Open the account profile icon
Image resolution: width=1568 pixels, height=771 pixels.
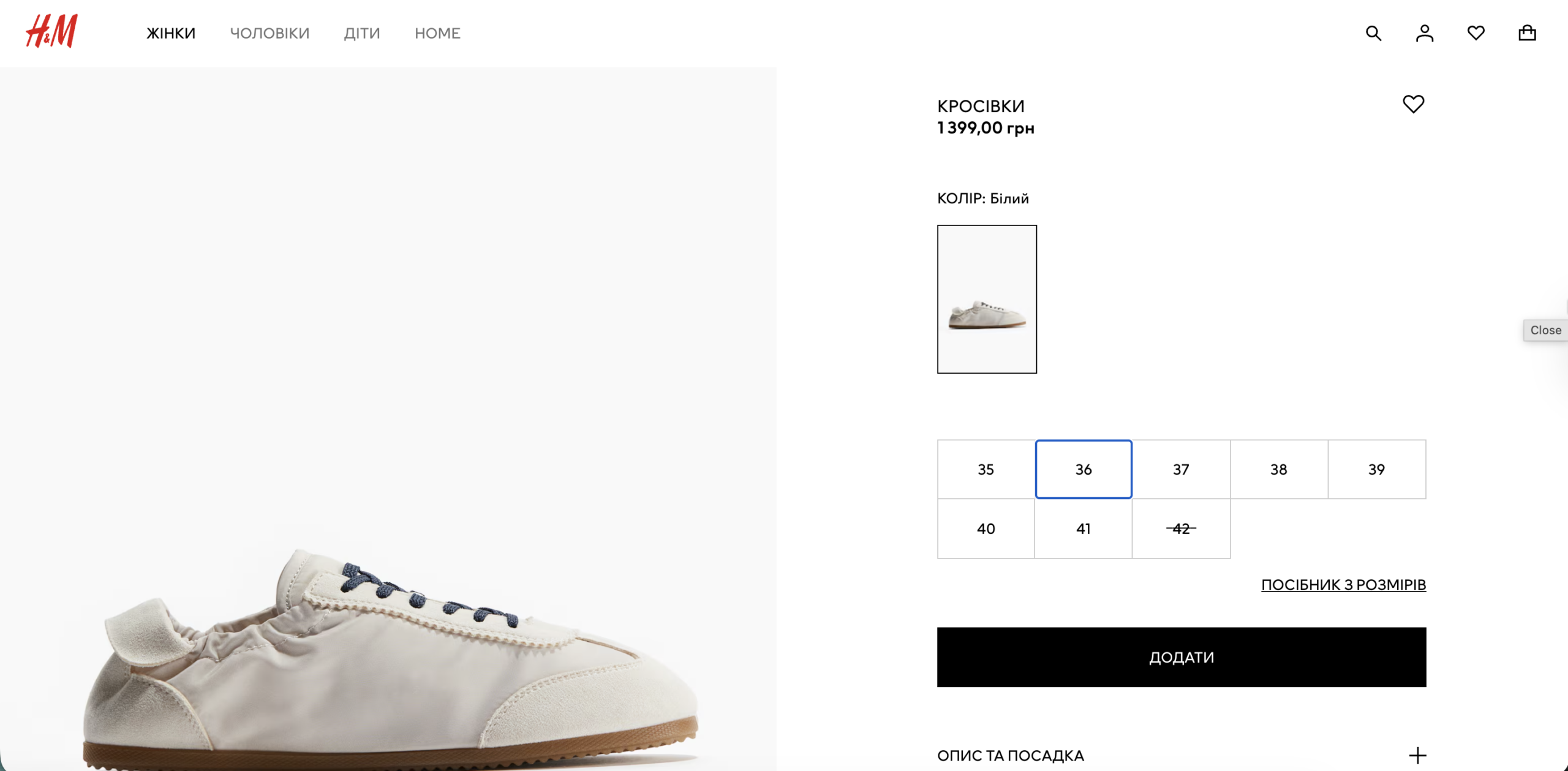click(1425, 33)
